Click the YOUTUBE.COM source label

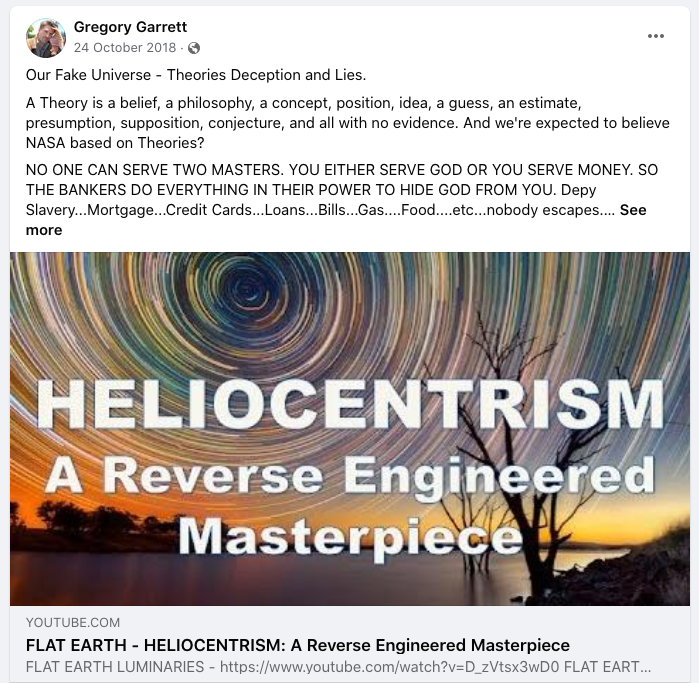[x=73, y=622]
